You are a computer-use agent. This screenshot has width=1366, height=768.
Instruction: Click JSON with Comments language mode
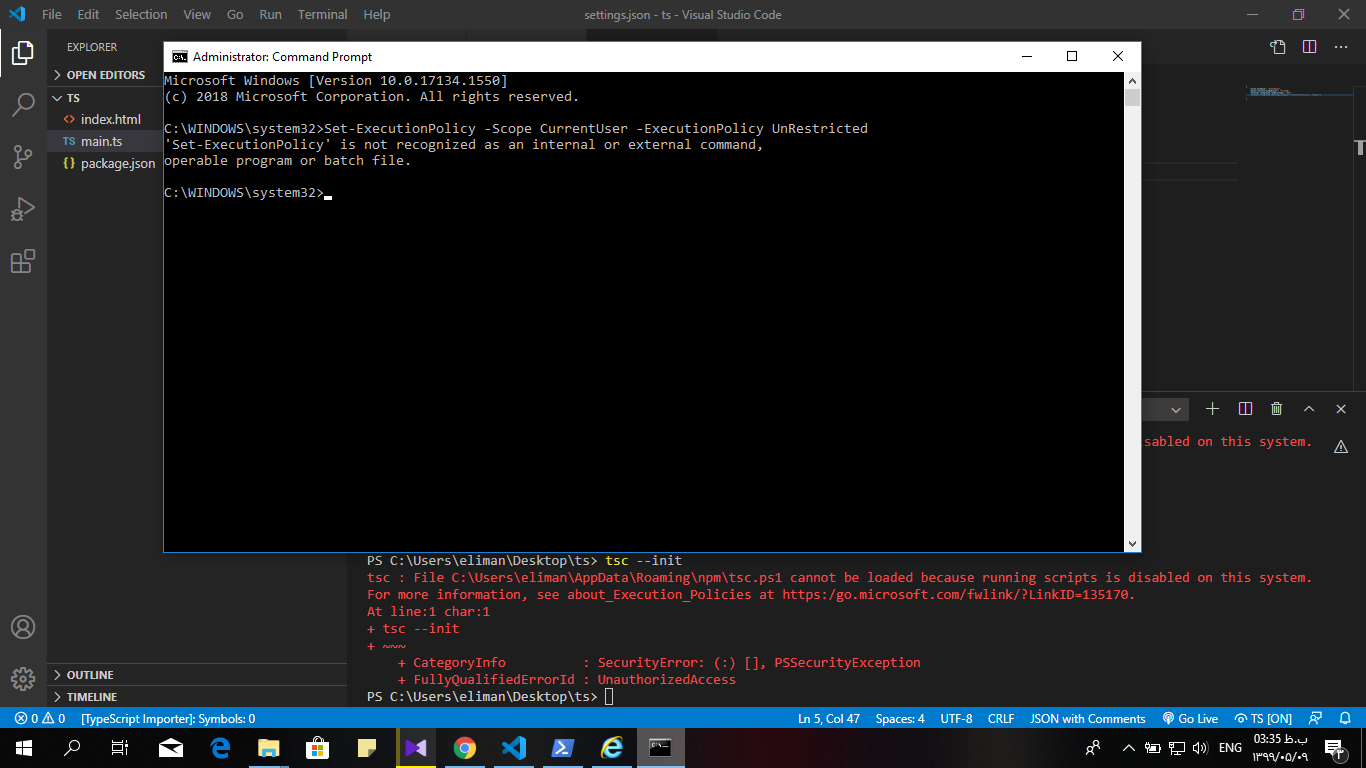point(1087,718)
